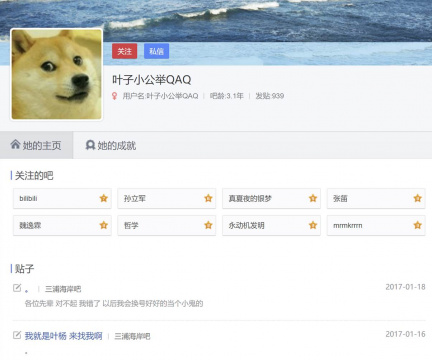Viewport: 432px width, 360px height.
Task: Click the home icon in 她的主页 tab
Action: tap(15, 144)
